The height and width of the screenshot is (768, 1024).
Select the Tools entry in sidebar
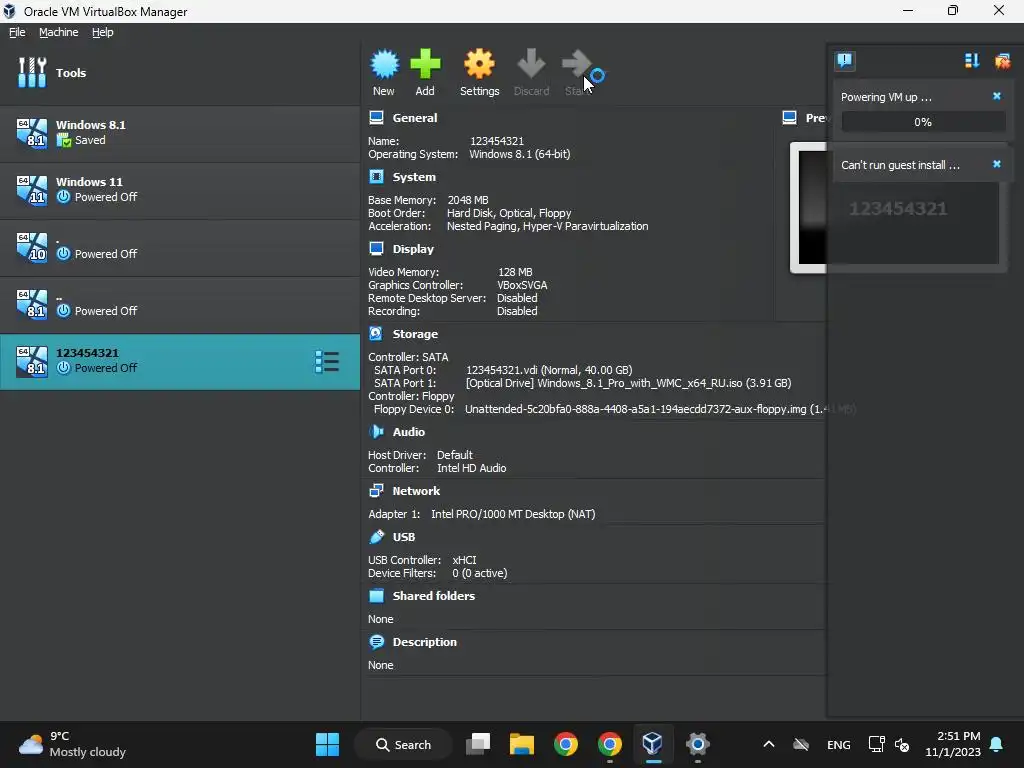pyautogui.click(x=180, y=72)
